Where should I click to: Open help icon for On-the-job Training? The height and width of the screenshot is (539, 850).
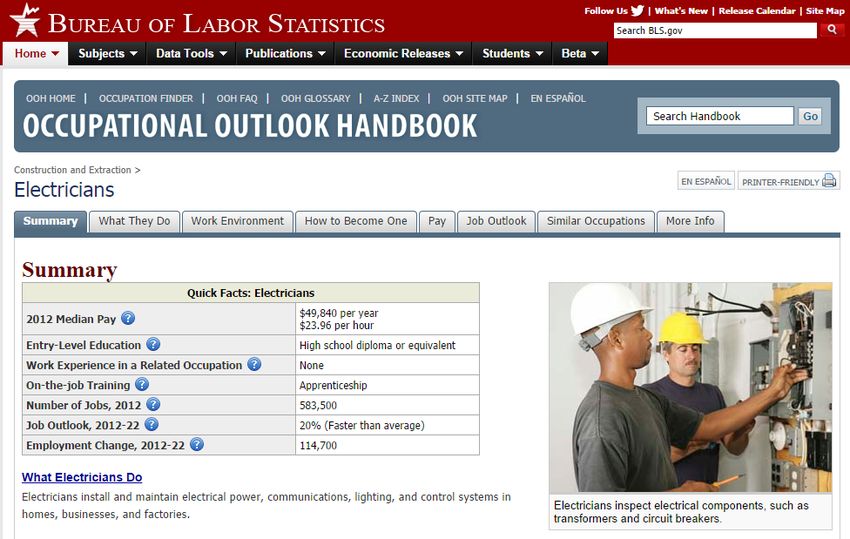tap(142, 384)
